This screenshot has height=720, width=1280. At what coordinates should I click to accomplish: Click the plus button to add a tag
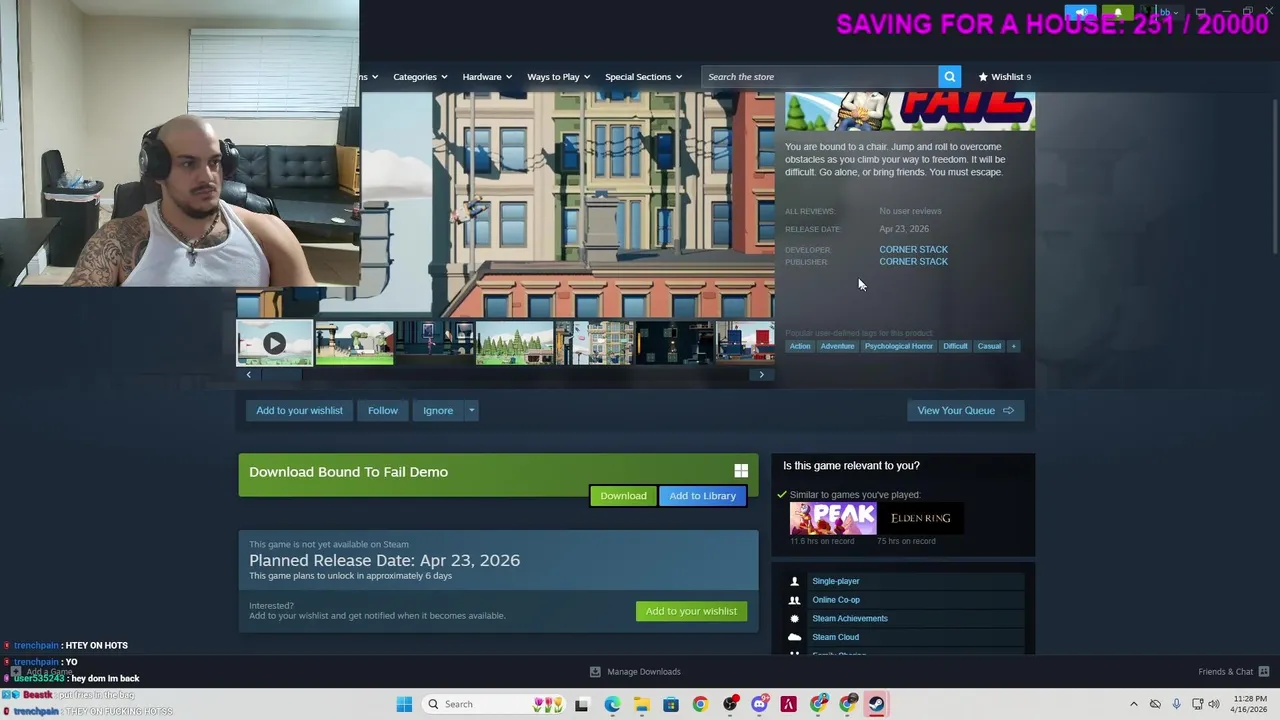(x=1013, y=346)
